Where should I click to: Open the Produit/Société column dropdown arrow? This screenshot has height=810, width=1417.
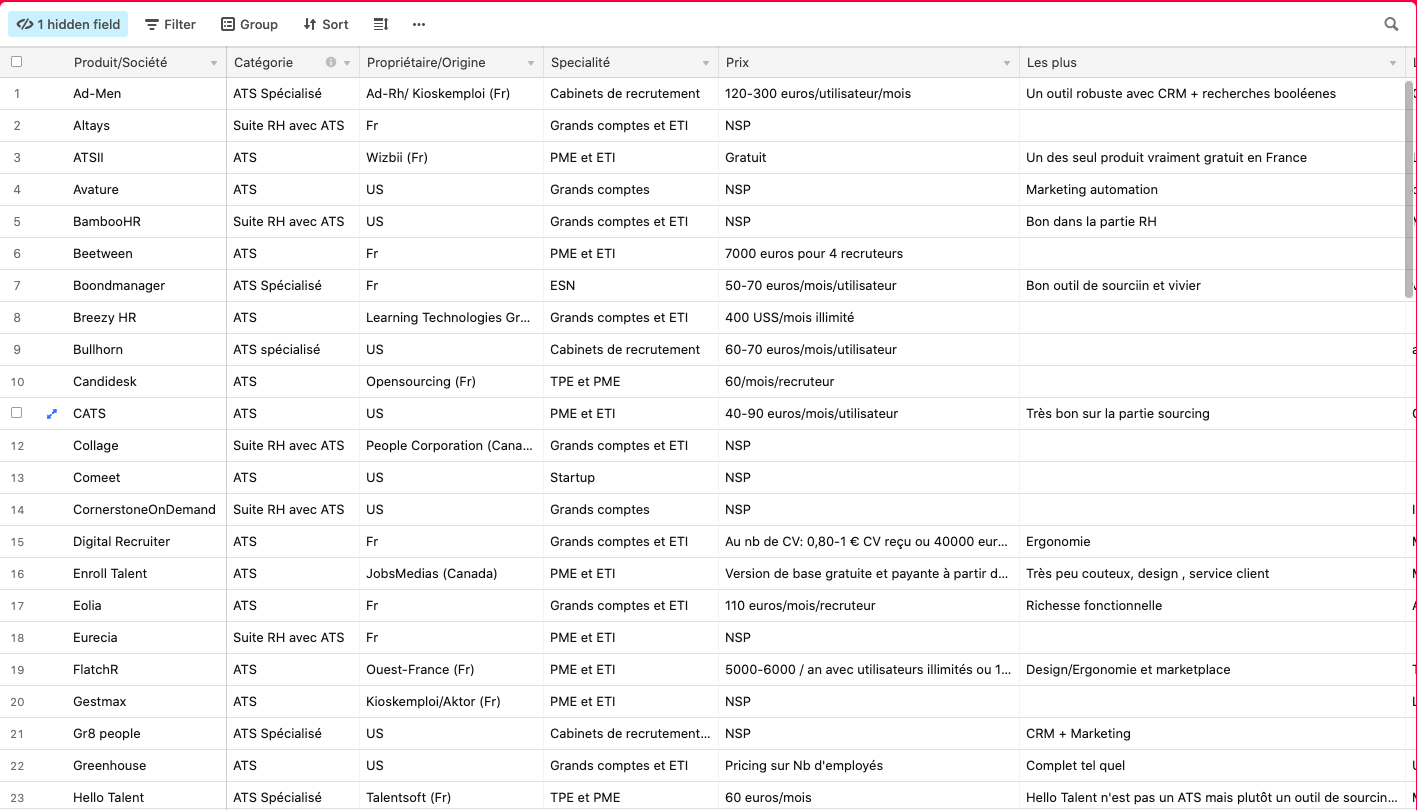(214, 63)
